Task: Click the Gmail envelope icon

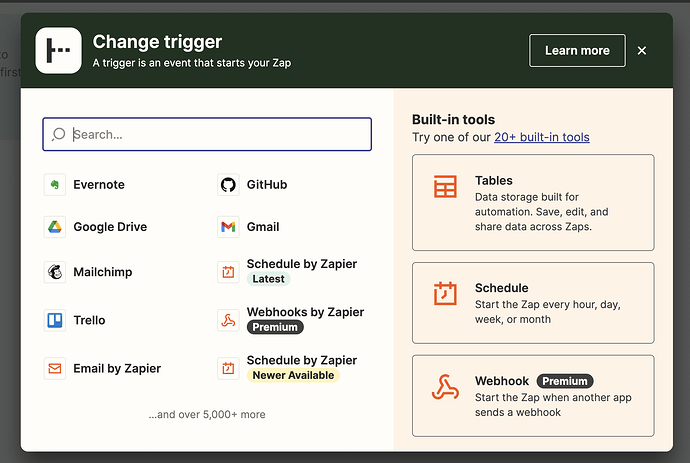Action: 228,227
